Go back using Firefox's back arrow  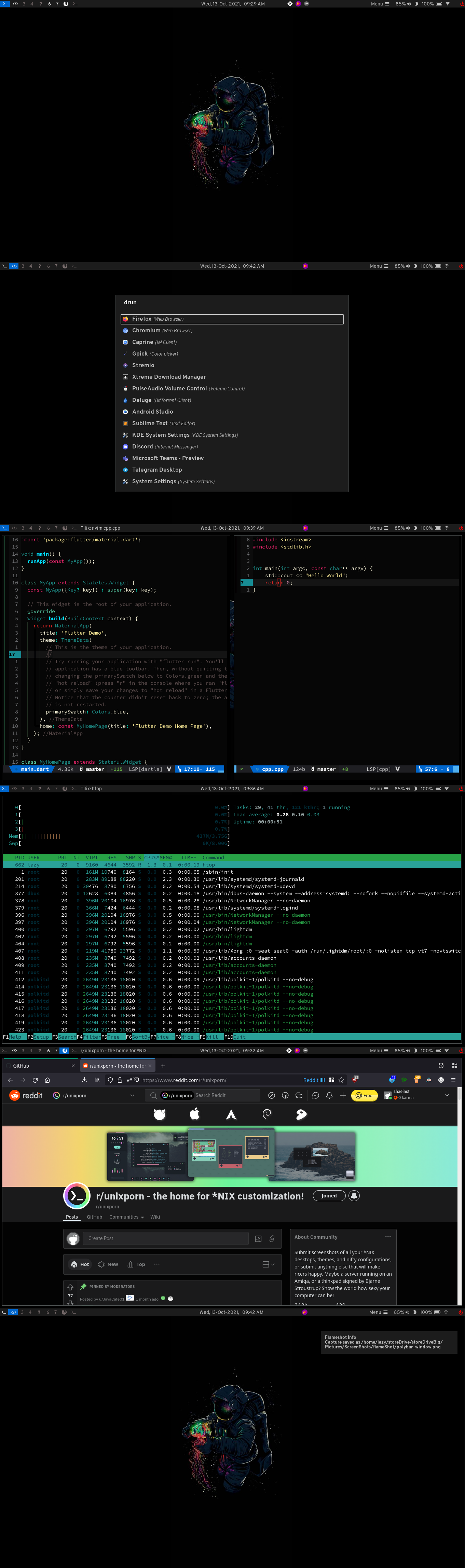[10, 1080]
